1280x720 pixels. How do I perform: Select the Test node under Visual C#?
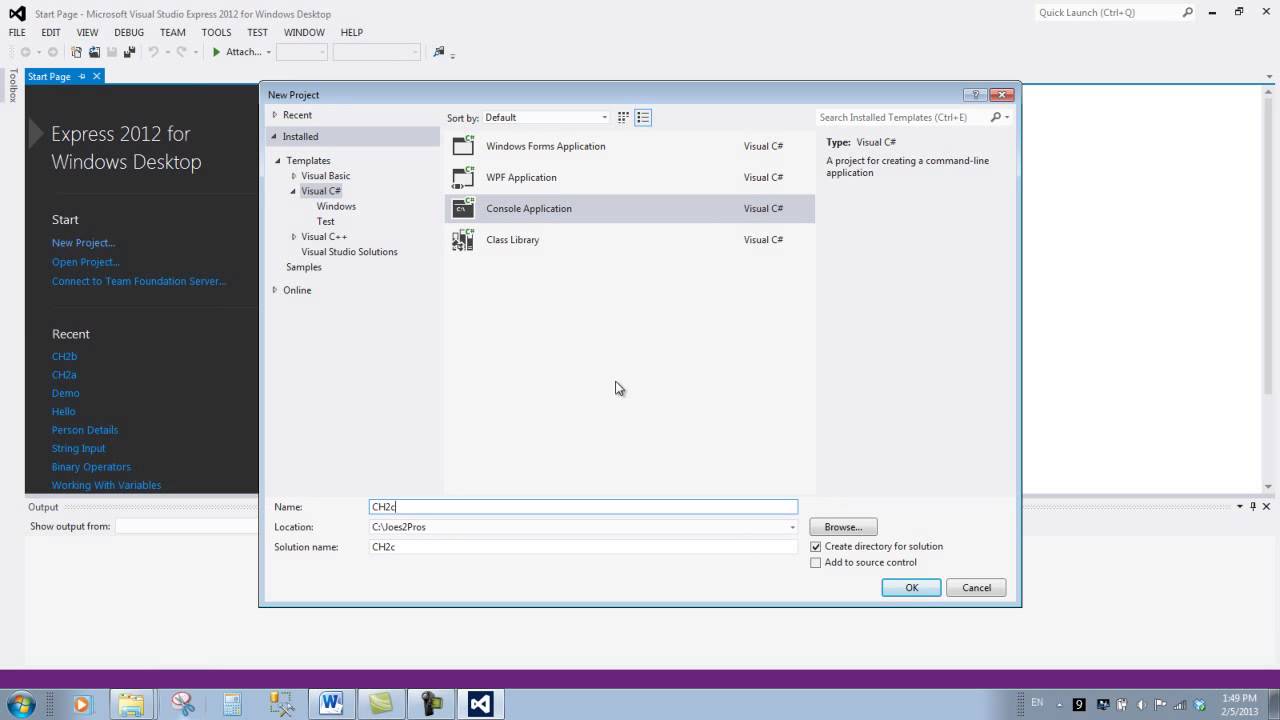tap(326, 221)
